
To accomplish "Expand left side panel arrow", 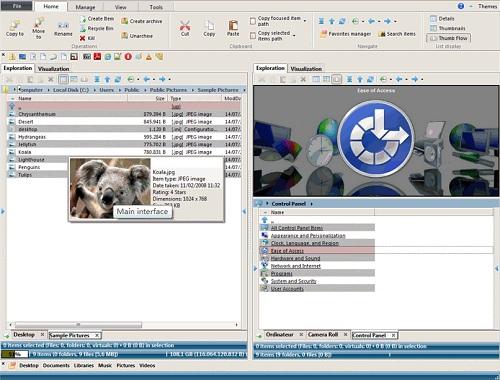I will [3, 211].
